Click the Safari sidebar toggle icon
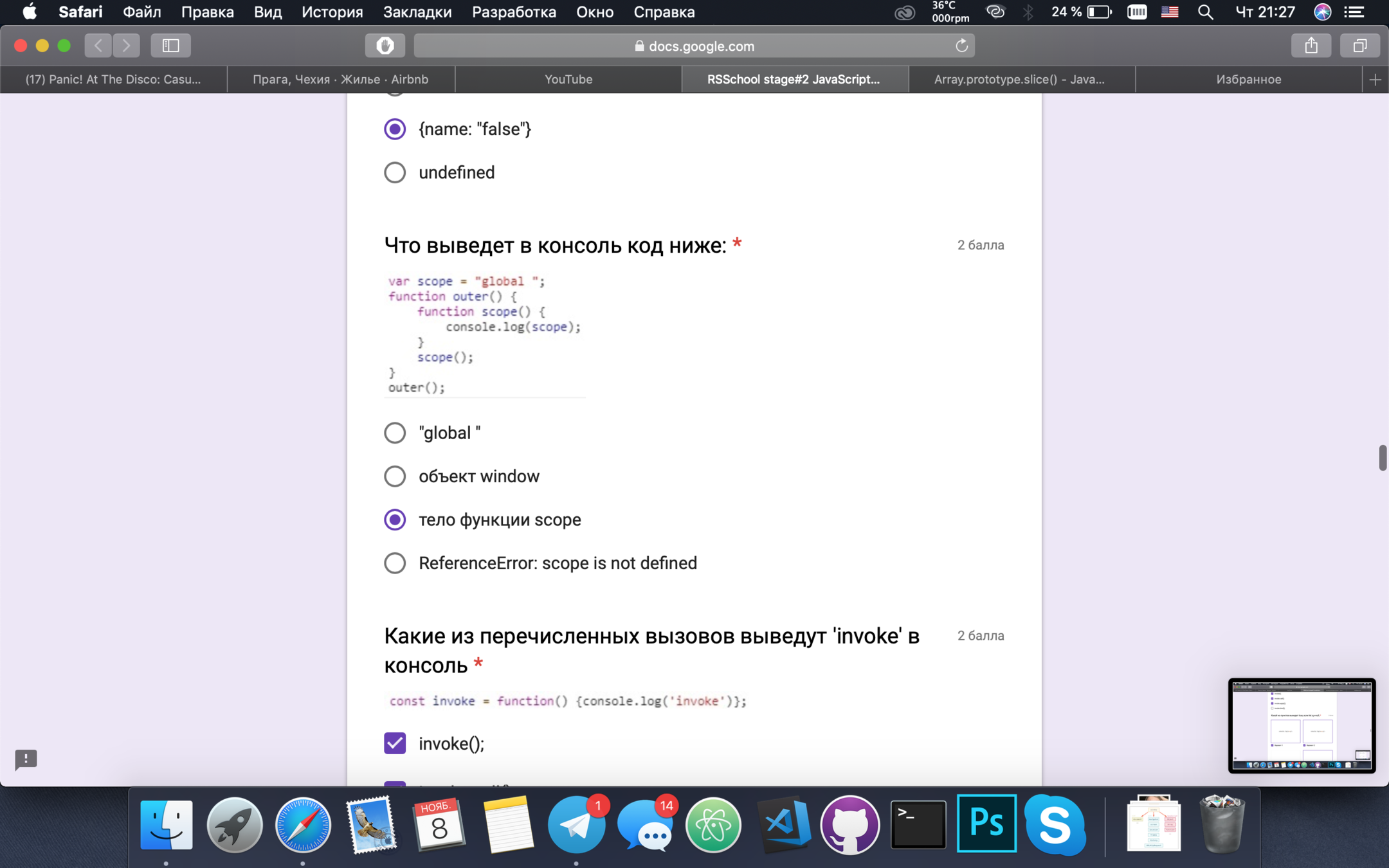 pos(170,46)
